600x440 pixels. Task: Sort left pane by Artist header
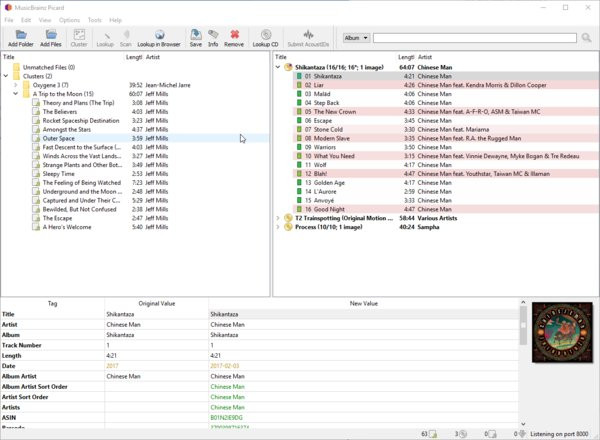point(153,57)
